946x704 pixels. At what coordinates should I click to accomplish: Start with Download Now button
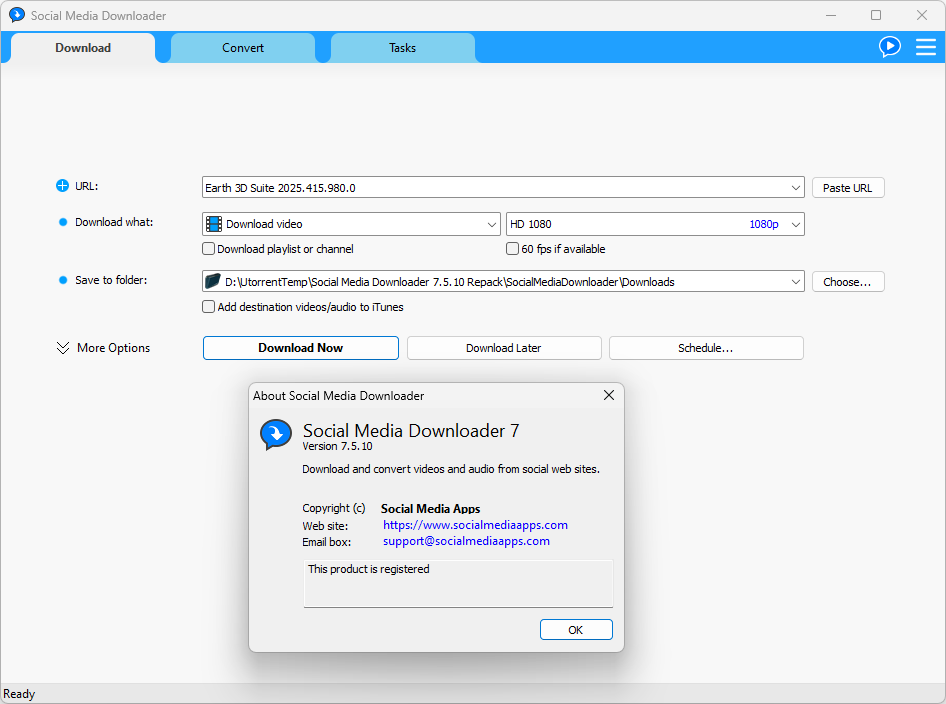point(300,348)
